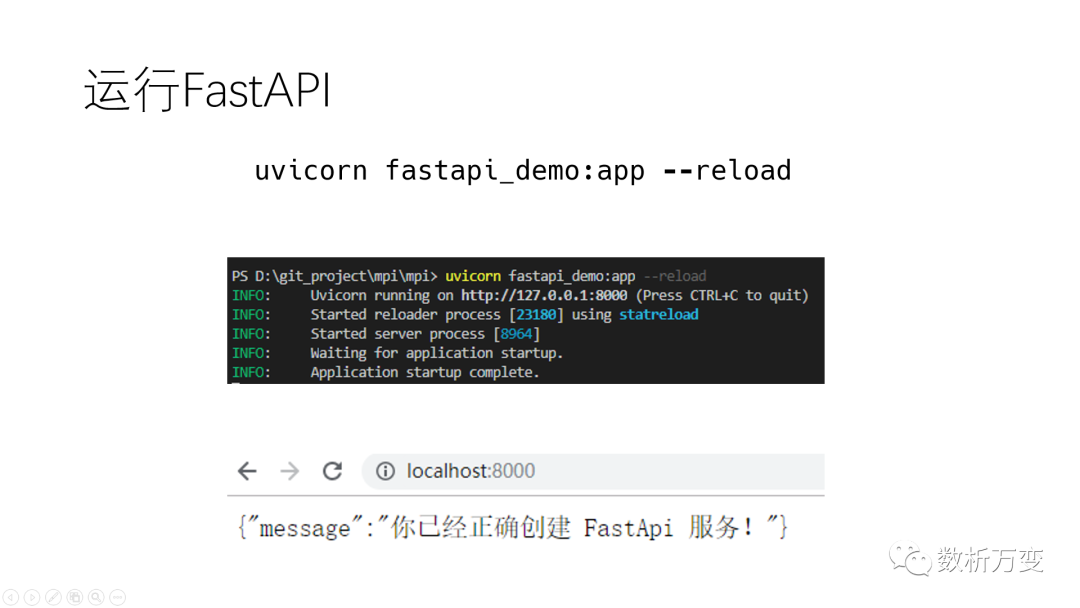This screenshot has height=608, width=1080.
Task: Click the blue reloader process ID 23180
Action: click(537, 314)
